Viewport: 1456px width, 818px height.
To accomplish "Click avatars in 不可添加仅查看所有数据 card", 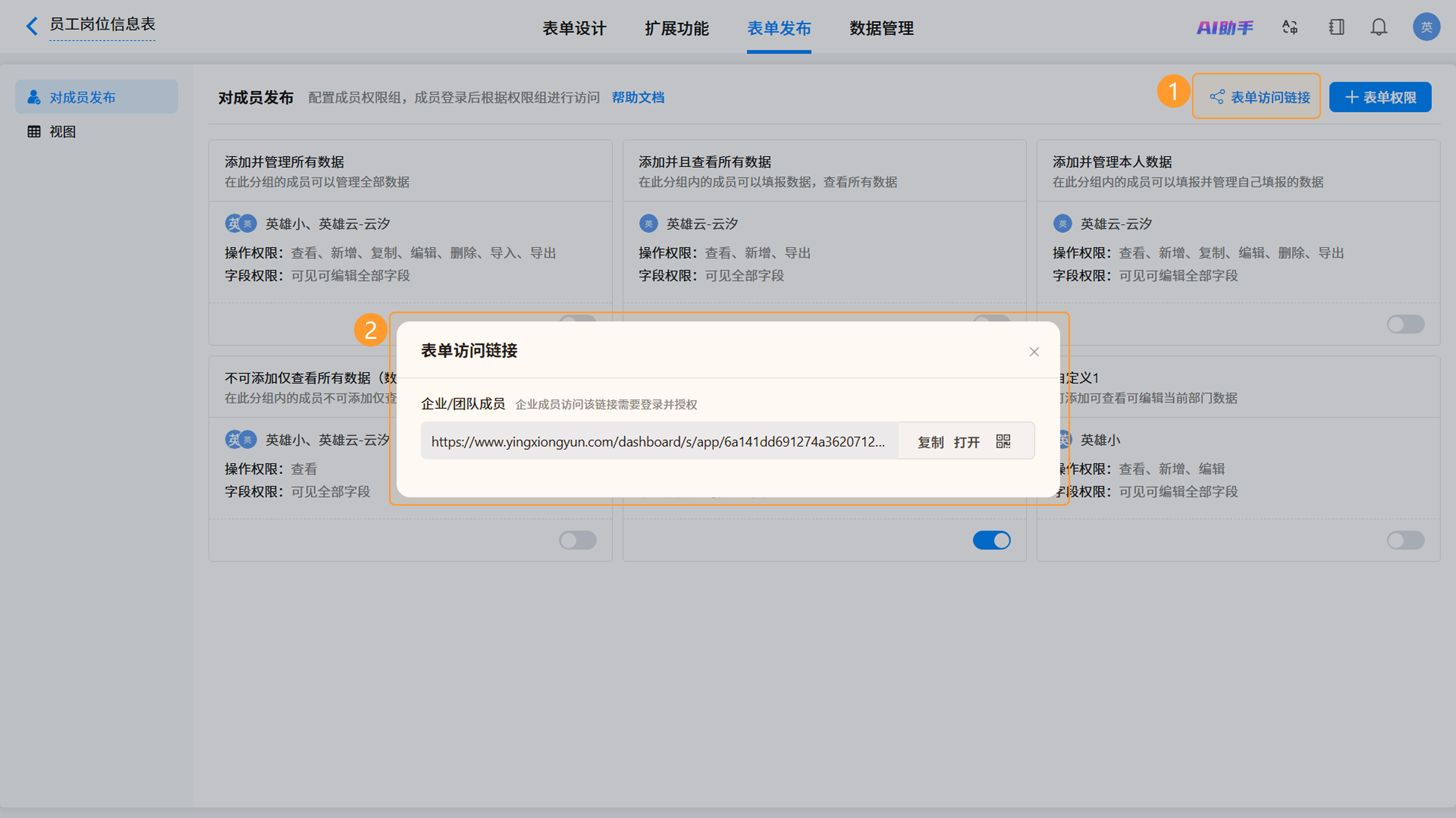I will click(241, 439).
